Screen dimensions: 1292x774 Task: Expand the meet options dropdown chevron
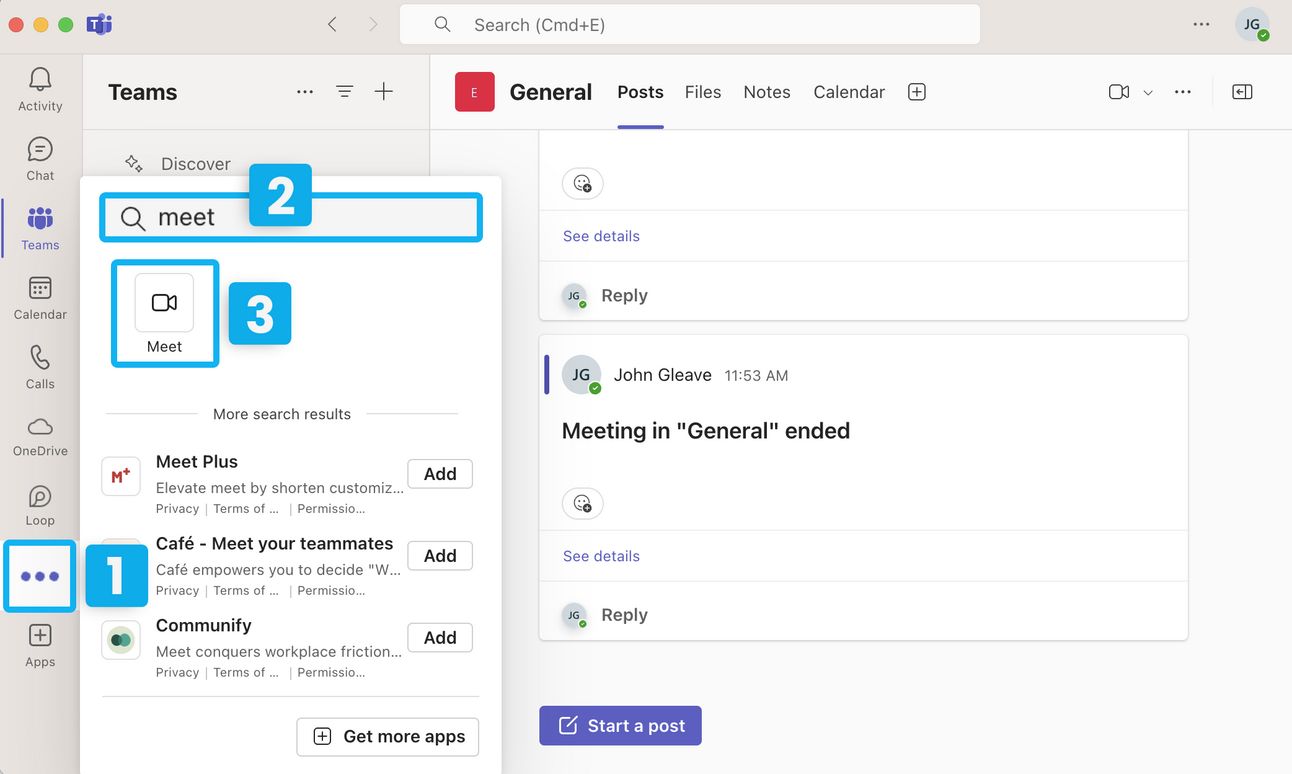[1148, 93]
